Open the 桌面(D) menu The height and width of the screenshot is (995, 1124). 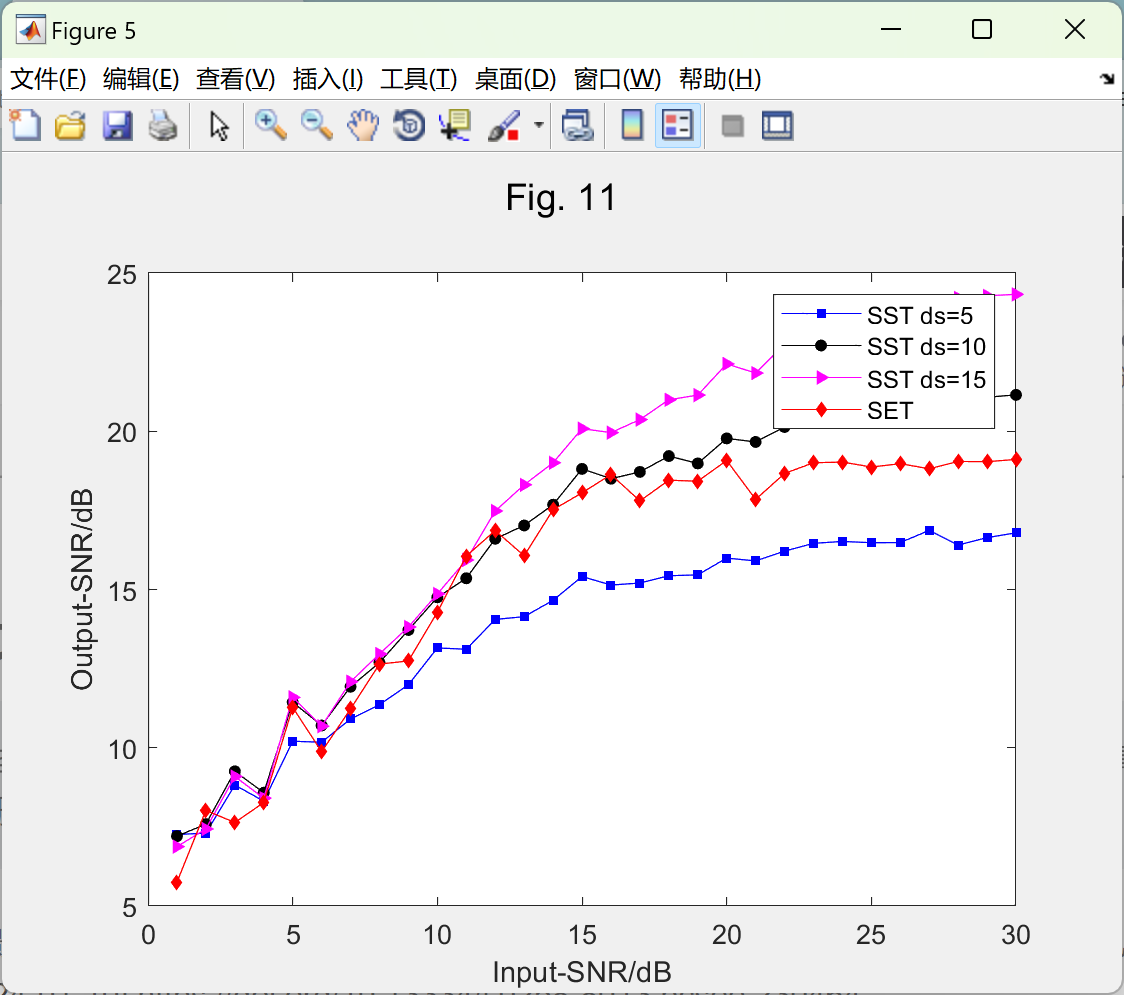pyautogui.click(x=515, y=79)
